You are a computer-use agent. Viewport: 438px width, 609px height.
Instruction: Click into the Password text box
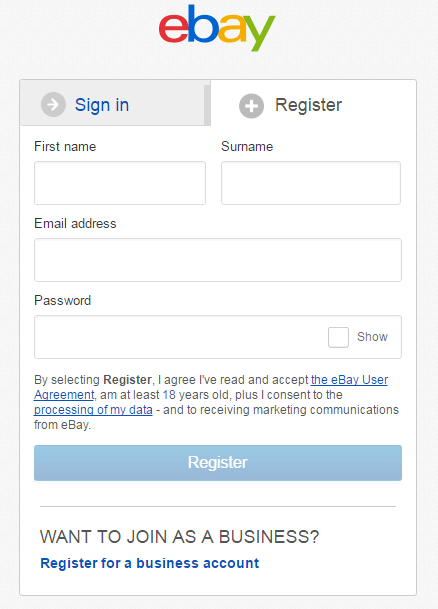[x=181, y=337]
